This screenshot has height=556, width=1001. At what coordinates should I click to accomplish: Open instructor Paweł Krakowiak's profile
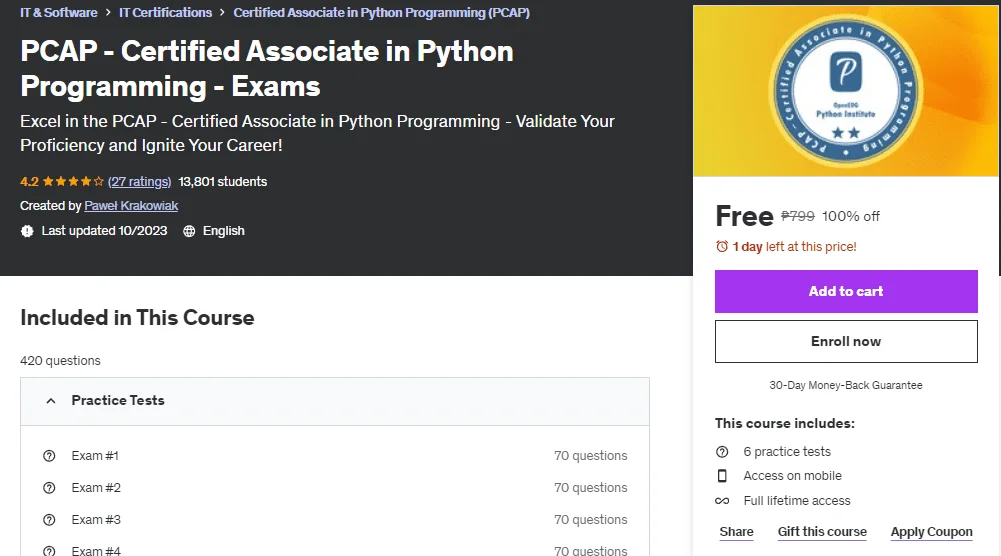(131, 206)
